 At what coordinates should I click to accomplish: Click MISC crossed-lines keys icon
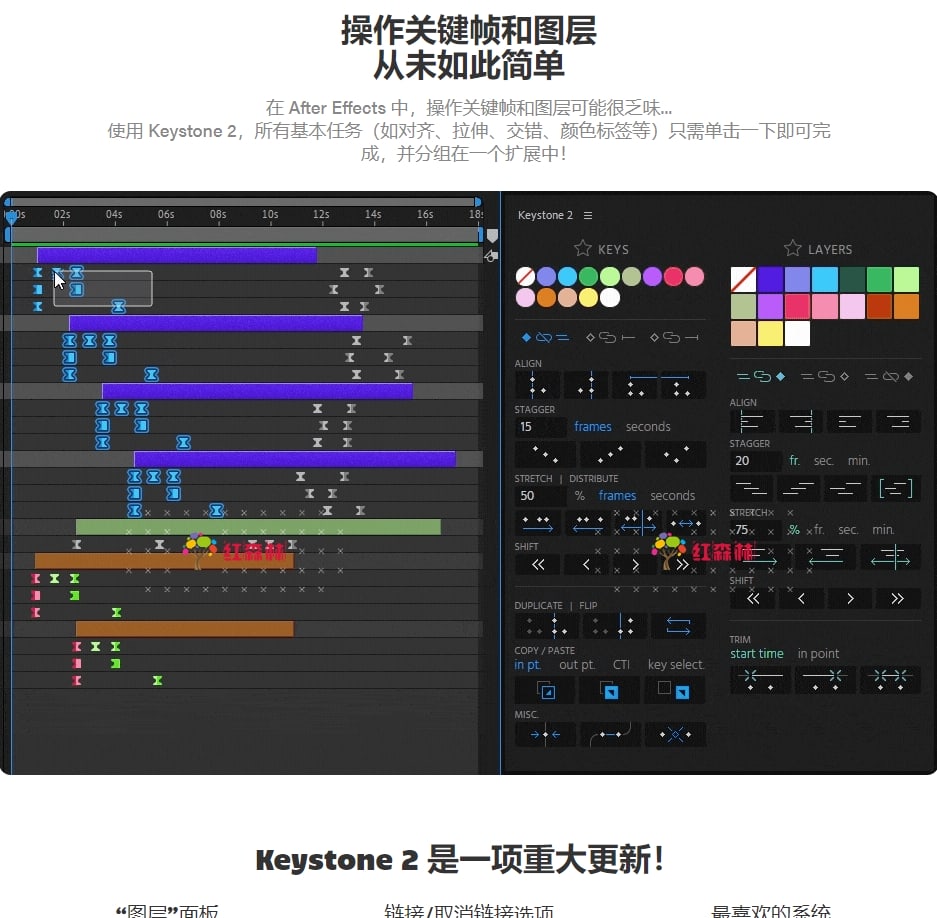[x=676, y=735]
